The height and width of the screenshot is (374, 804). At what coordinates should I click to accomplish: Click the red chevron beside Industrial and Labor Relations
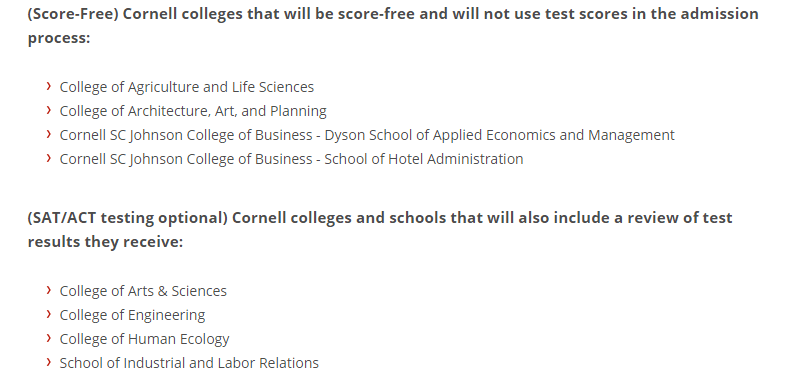(49, 362)
